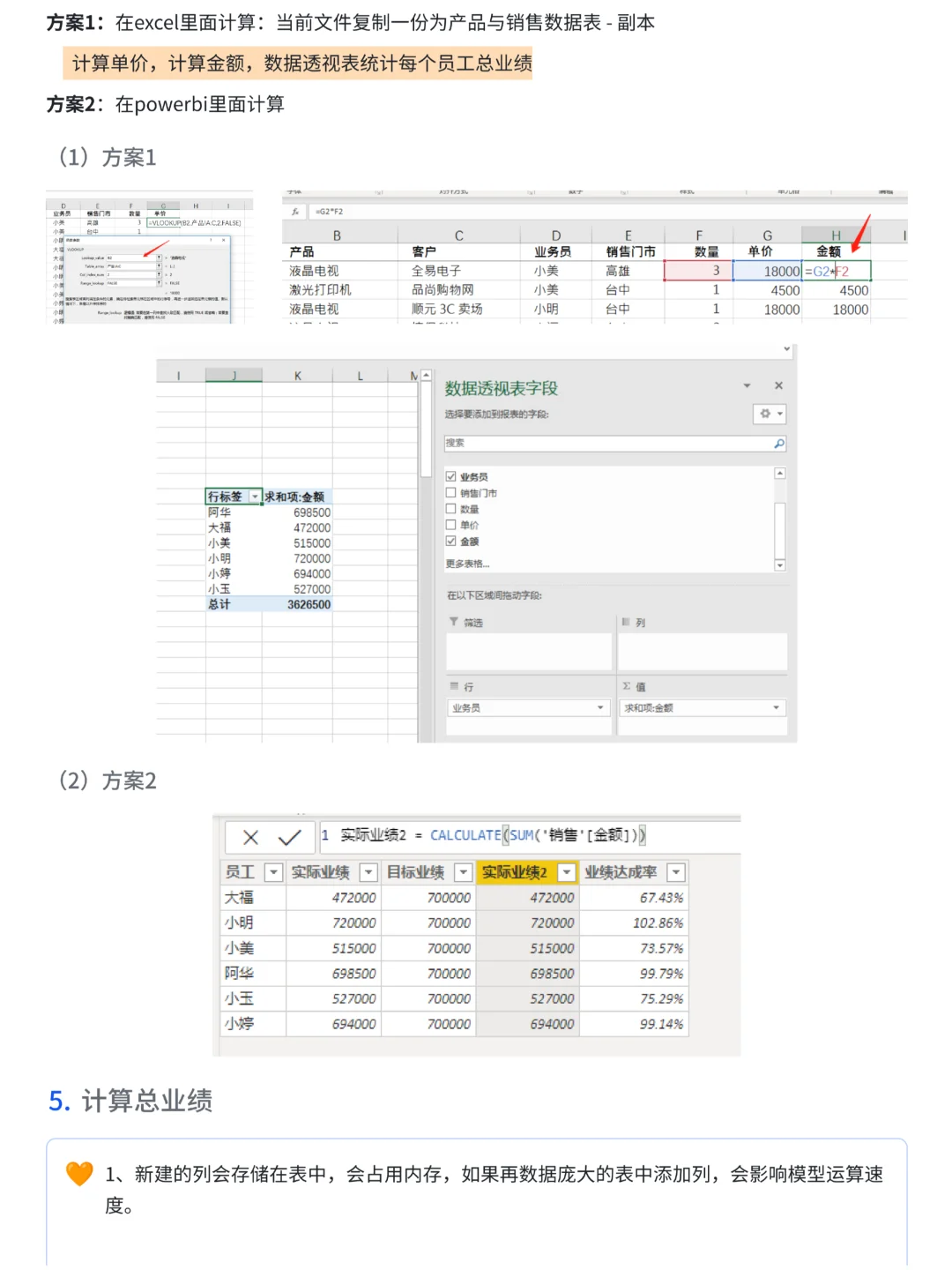Open the 业务员 row field dropdown
The height and width of the screenshot is (1270, 952).
[601, 707]
